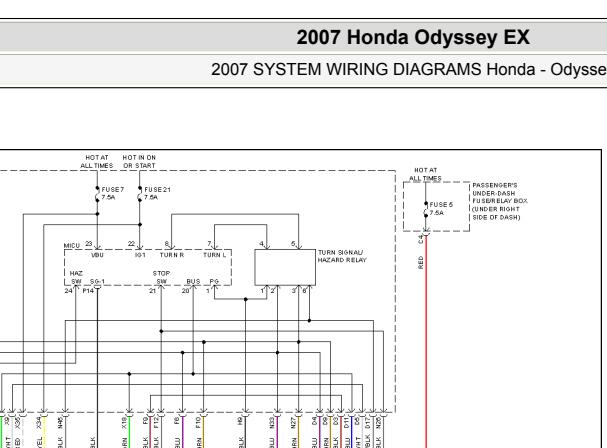Click MICU pin number '20'

(x=185, y=290)
